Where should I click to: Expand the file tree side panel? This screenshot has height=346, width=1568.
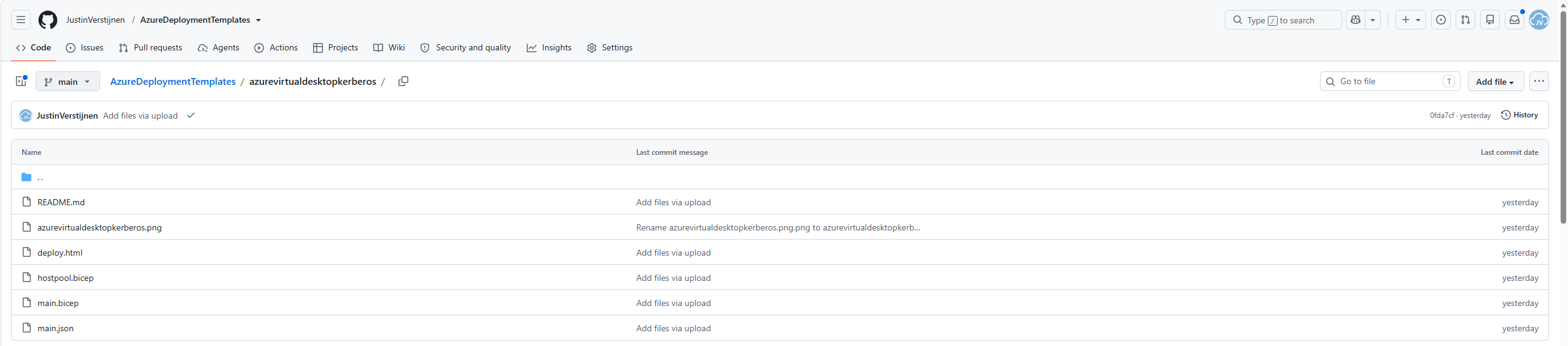click(21, 81)
